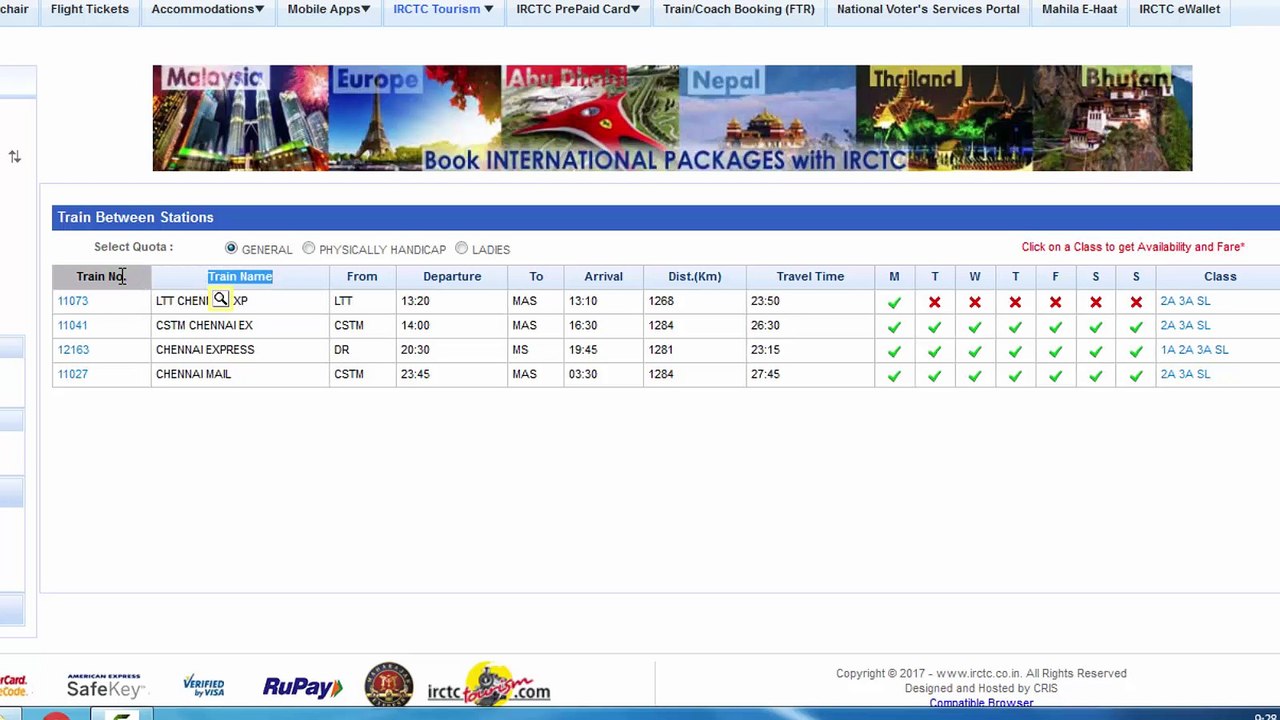Click Wednesday checkmark for train 11027
The height and width of the screenshot is (720, 1280).
pos(975,376)
